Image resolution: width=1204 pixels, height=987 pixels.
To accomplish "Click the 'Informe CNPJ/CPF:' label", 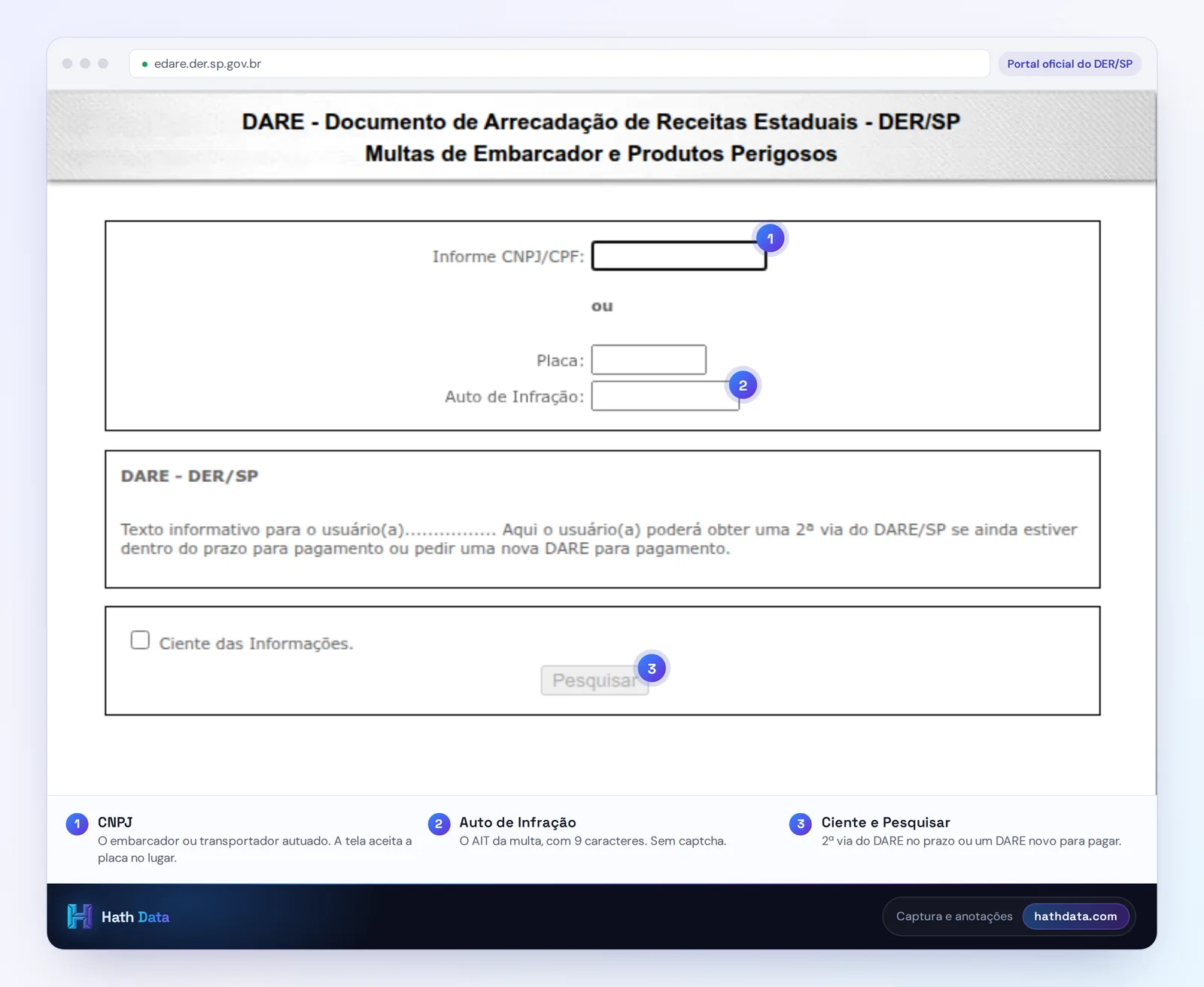I will pos(508,257).
